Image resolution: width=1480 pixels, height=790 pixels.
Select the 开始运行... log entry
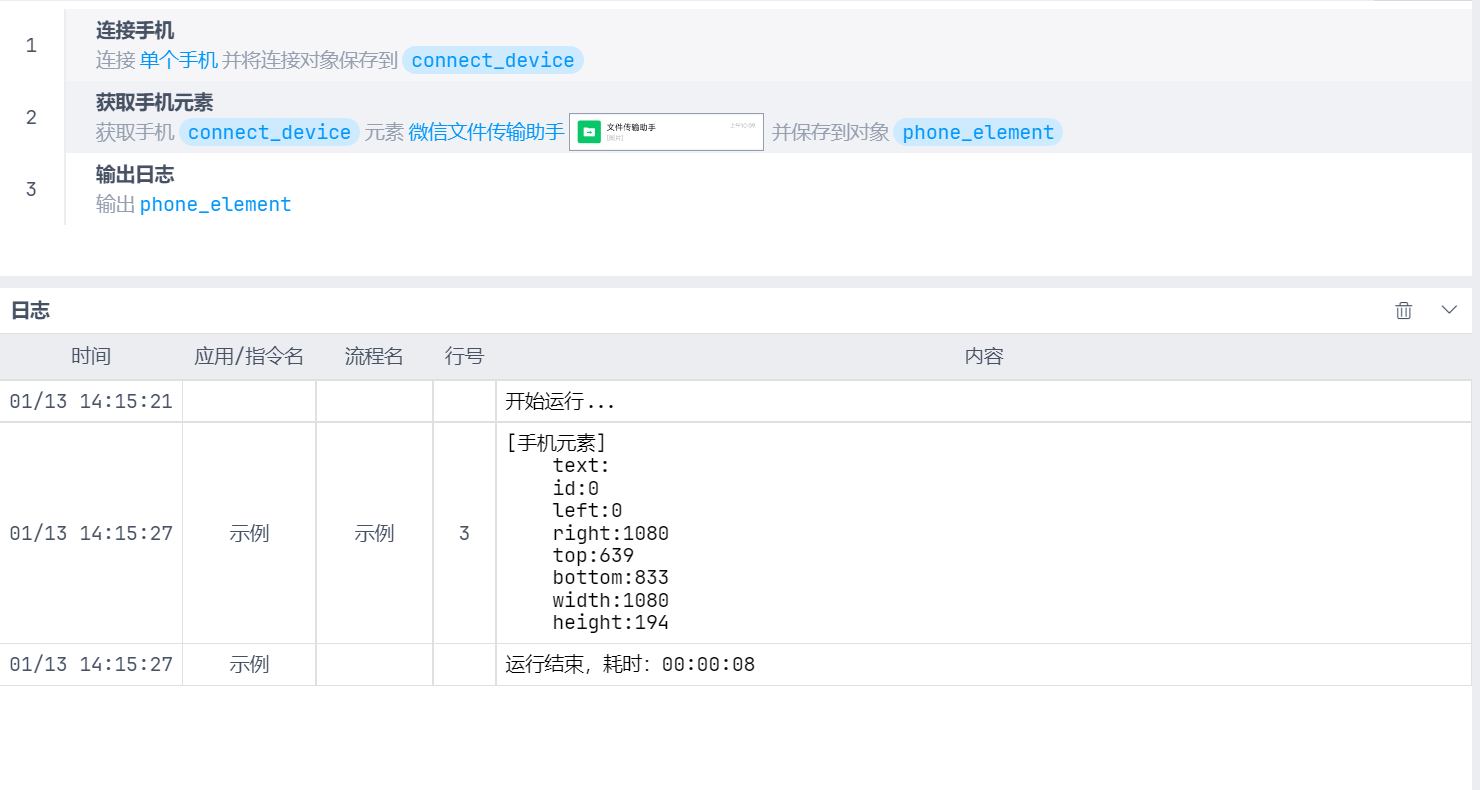coord(560,401)
